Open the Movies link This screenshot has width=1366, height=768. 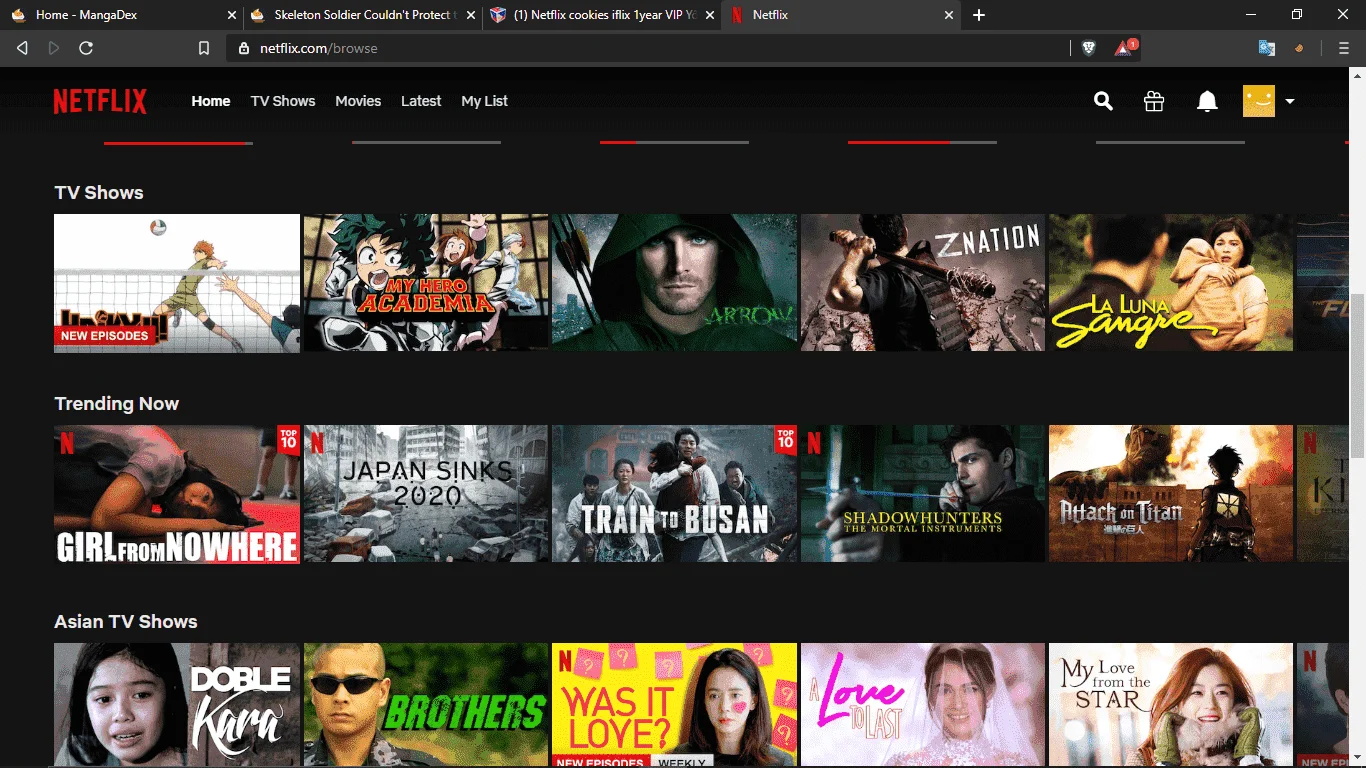pos(358,101)
